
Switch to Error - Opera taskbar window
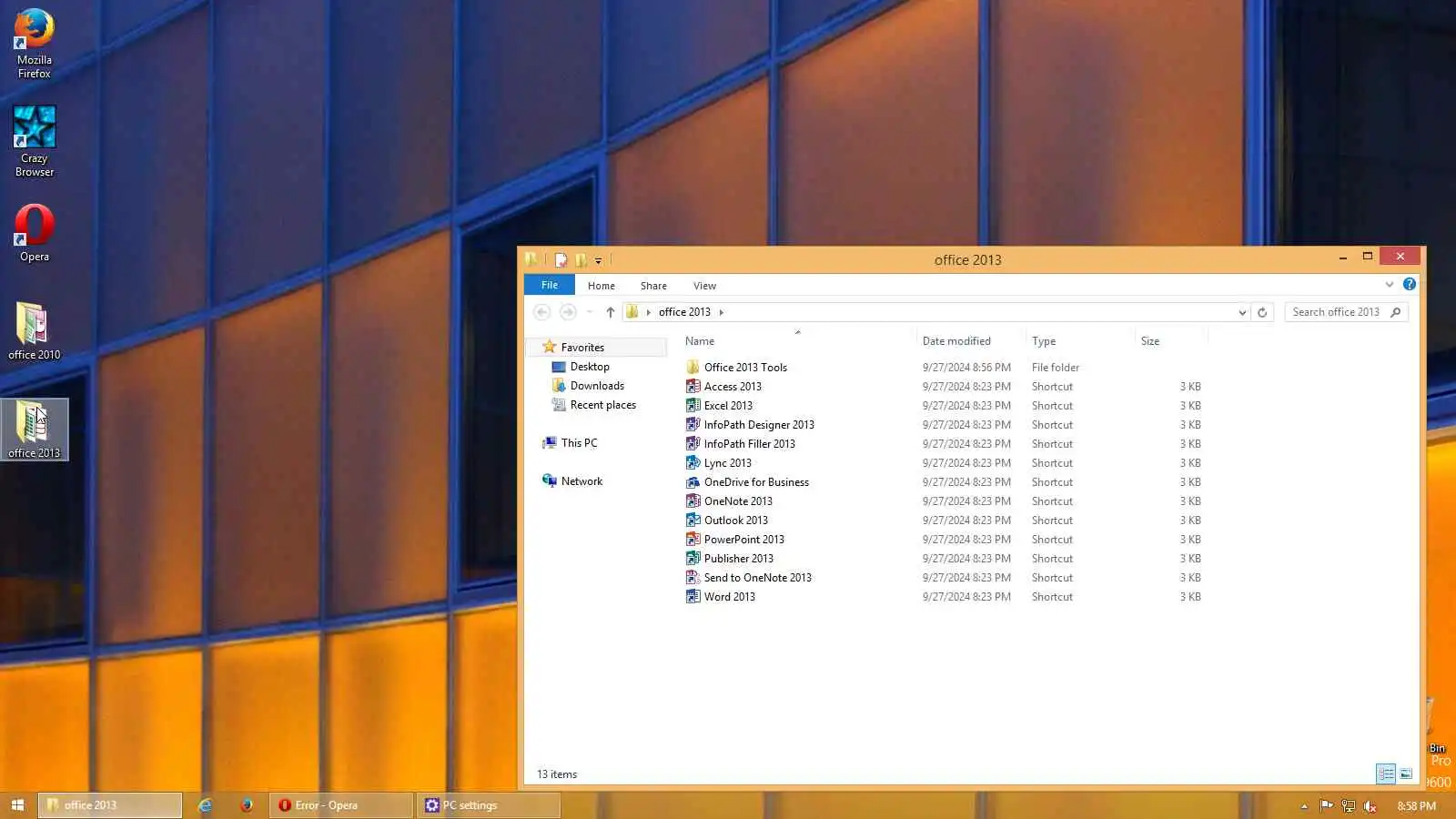coord(341,805)
